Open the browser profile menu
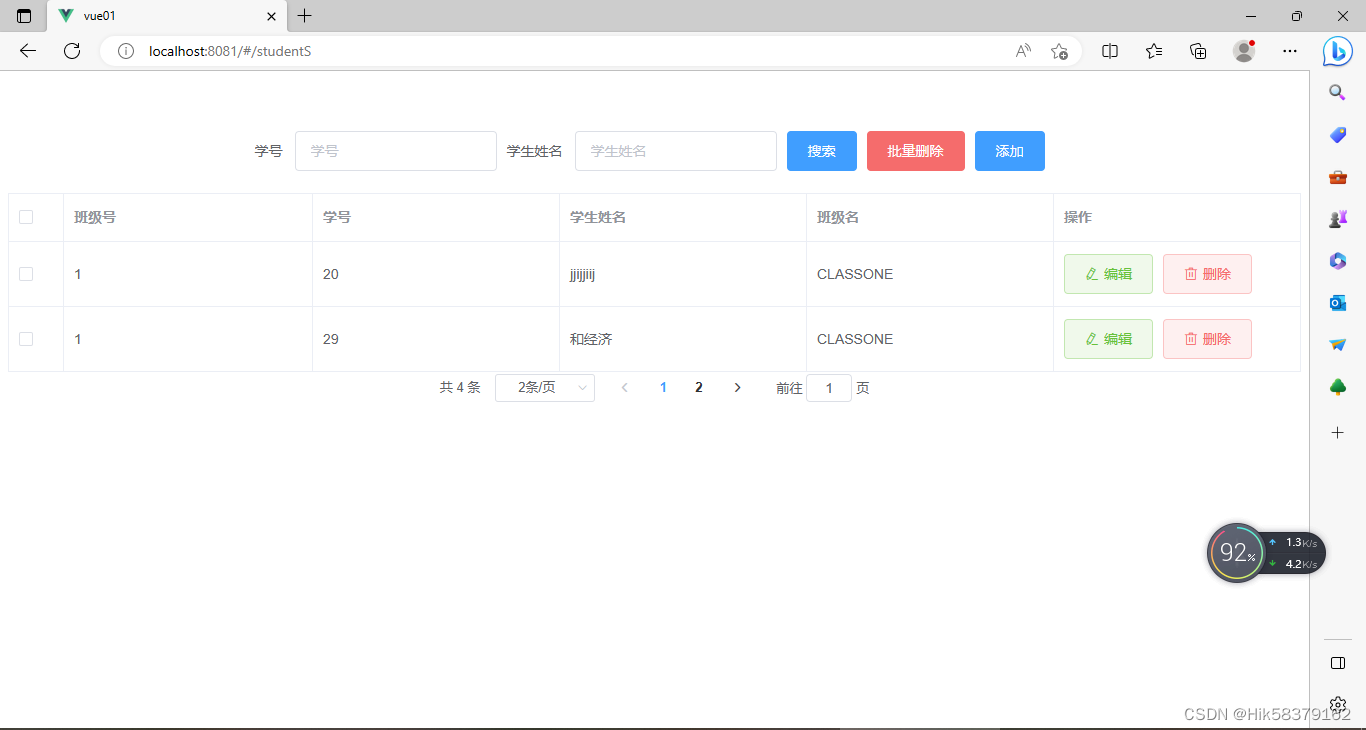The image size is (1366, 730). [x=1243, y=51]
